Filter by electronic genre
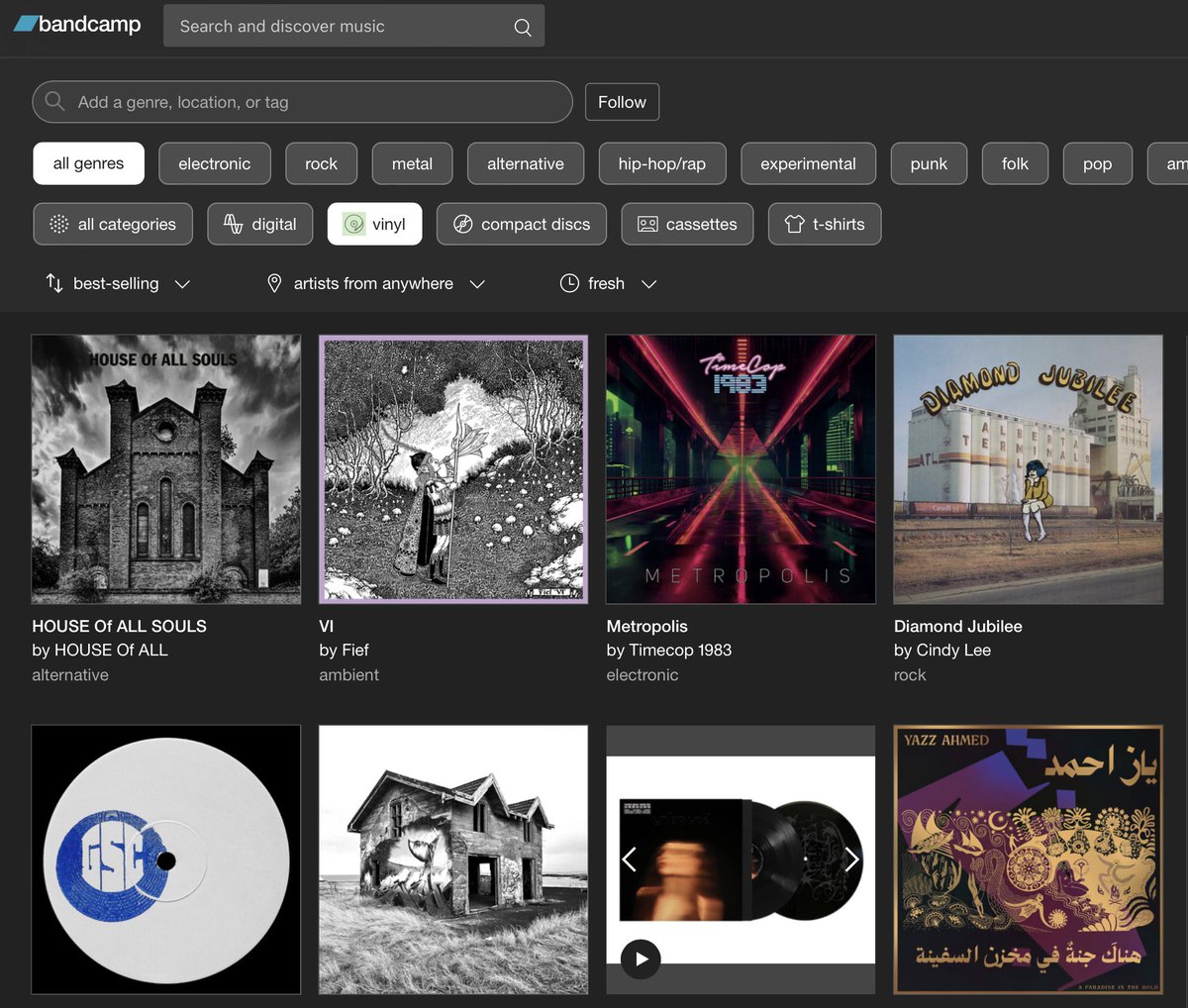The height and width of the screenshot is (1008, 1188). pyautogui.click(x=215, y=163)
